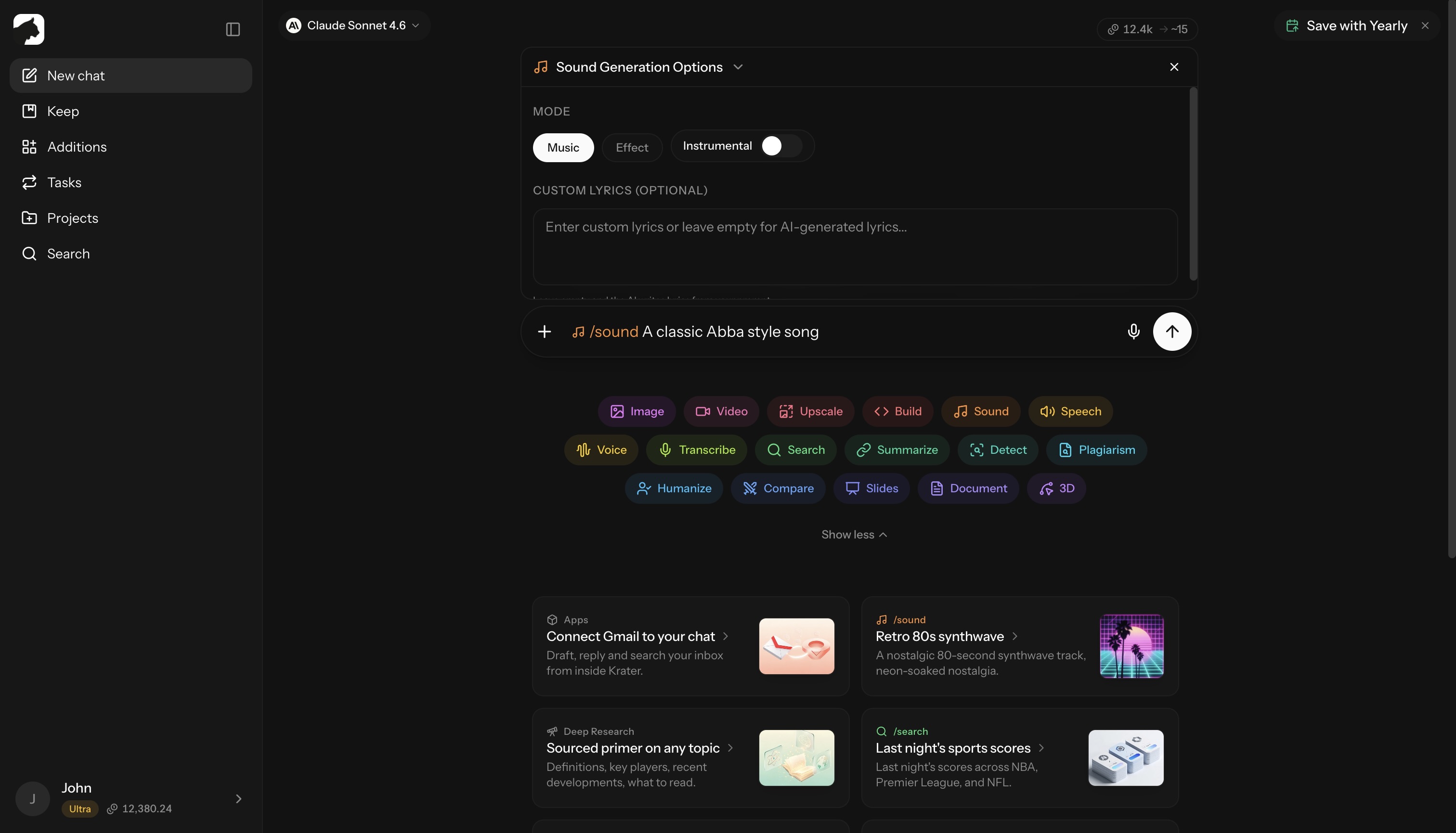This screenshot has height=833, width=1456.
Task: Click the sound options panel scrollbar
Action: click(x=1193, y=184)
